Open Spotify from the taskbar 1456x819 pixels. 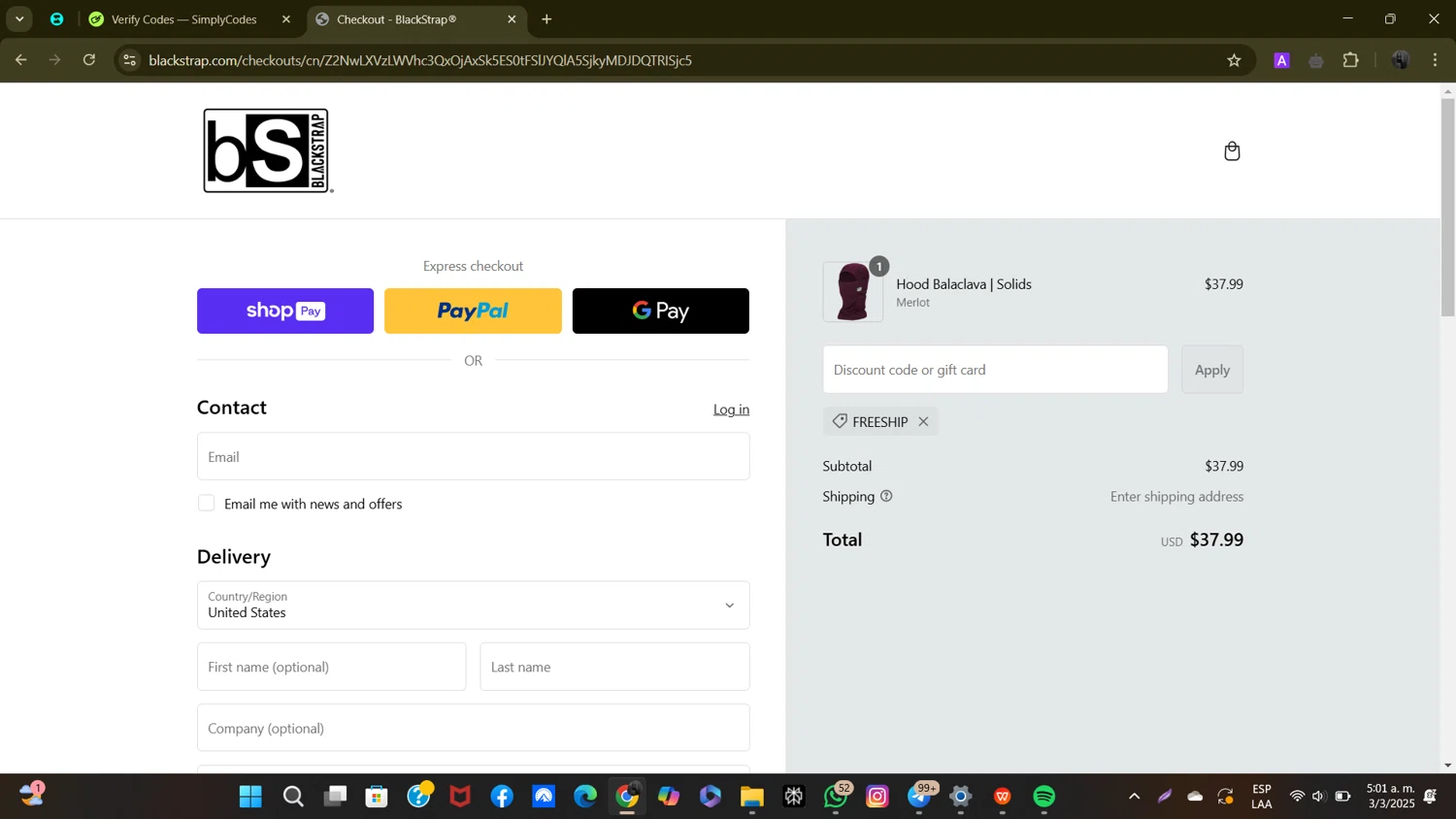point(1044,797)
